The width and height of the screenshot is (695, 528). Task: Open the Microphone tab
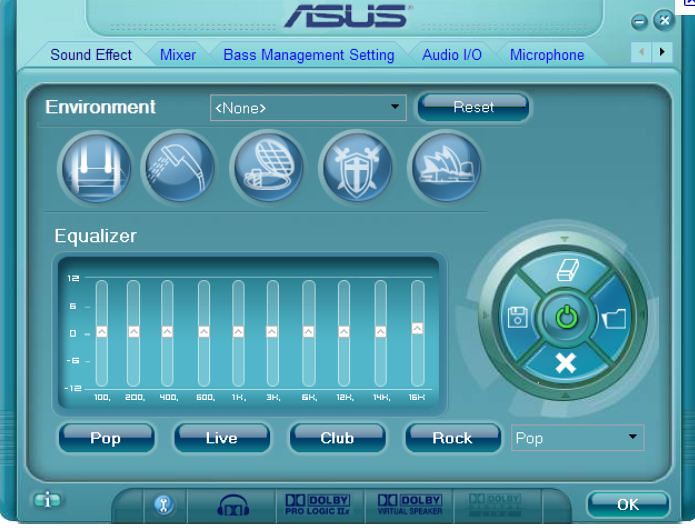(x=547, y=55)
